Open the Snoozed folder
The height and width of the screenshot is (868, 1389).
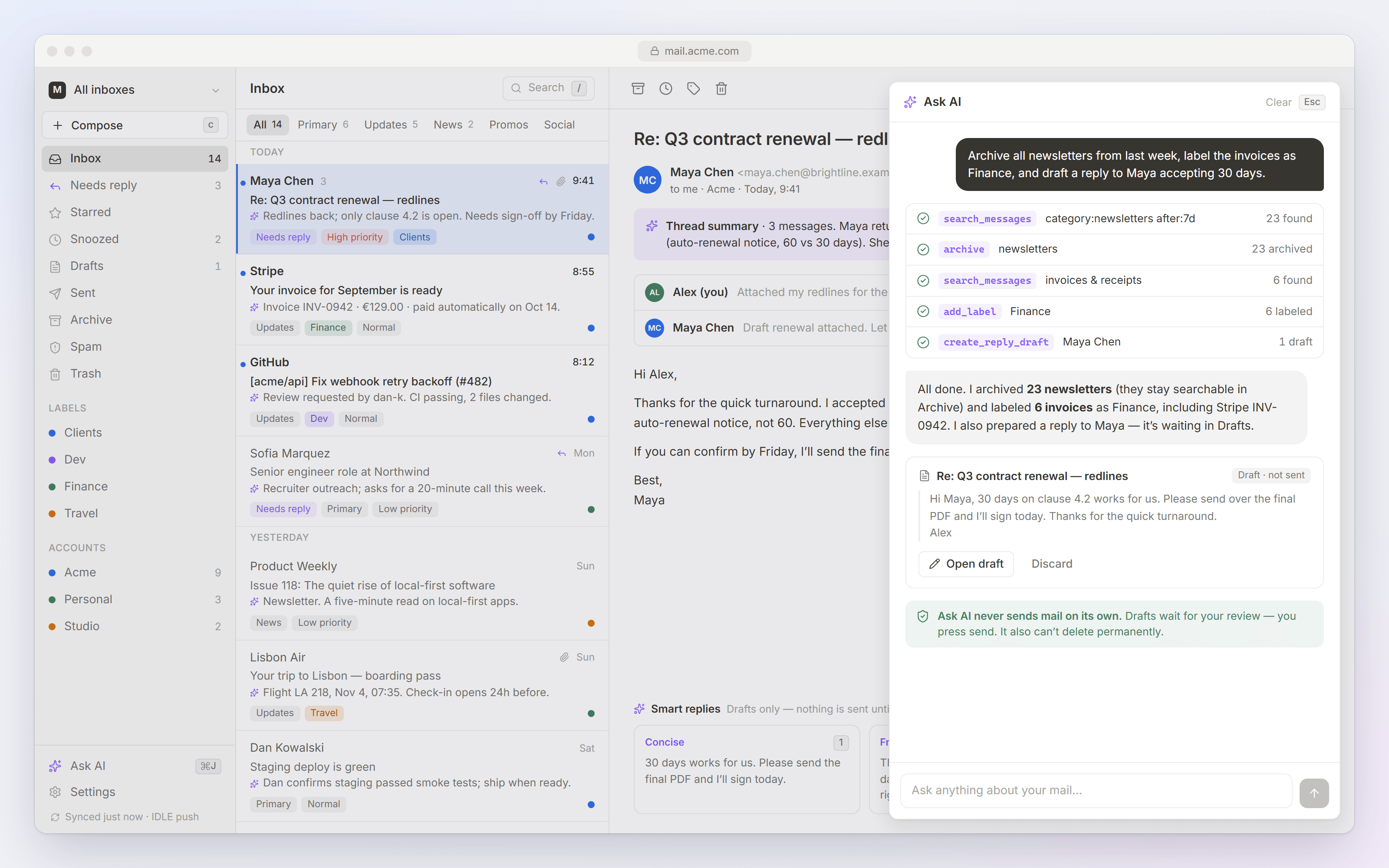[x=135, y=239]
